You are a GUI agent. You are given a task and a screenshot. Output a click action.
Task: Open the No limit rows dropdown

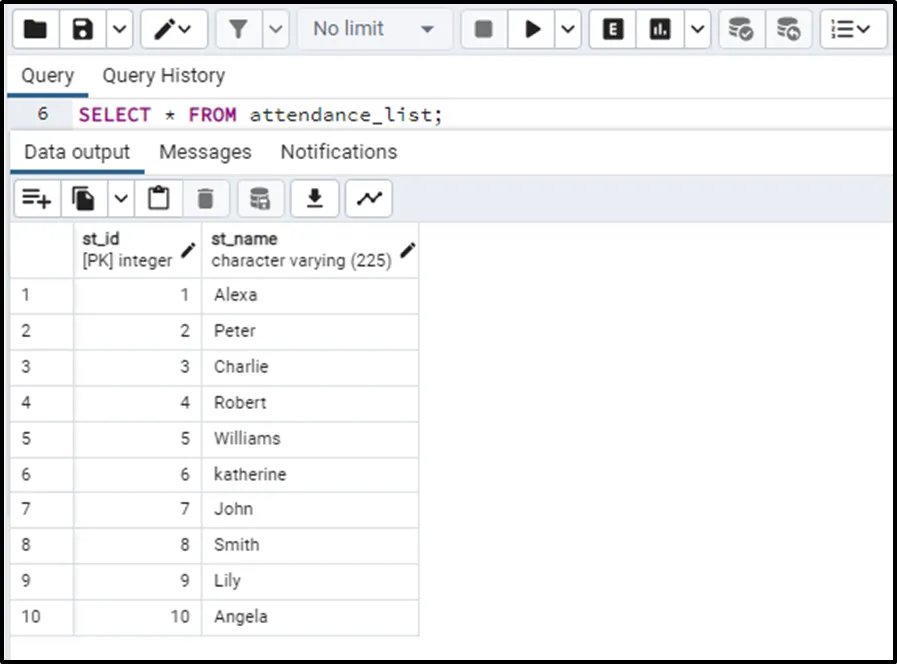(373, 30)
